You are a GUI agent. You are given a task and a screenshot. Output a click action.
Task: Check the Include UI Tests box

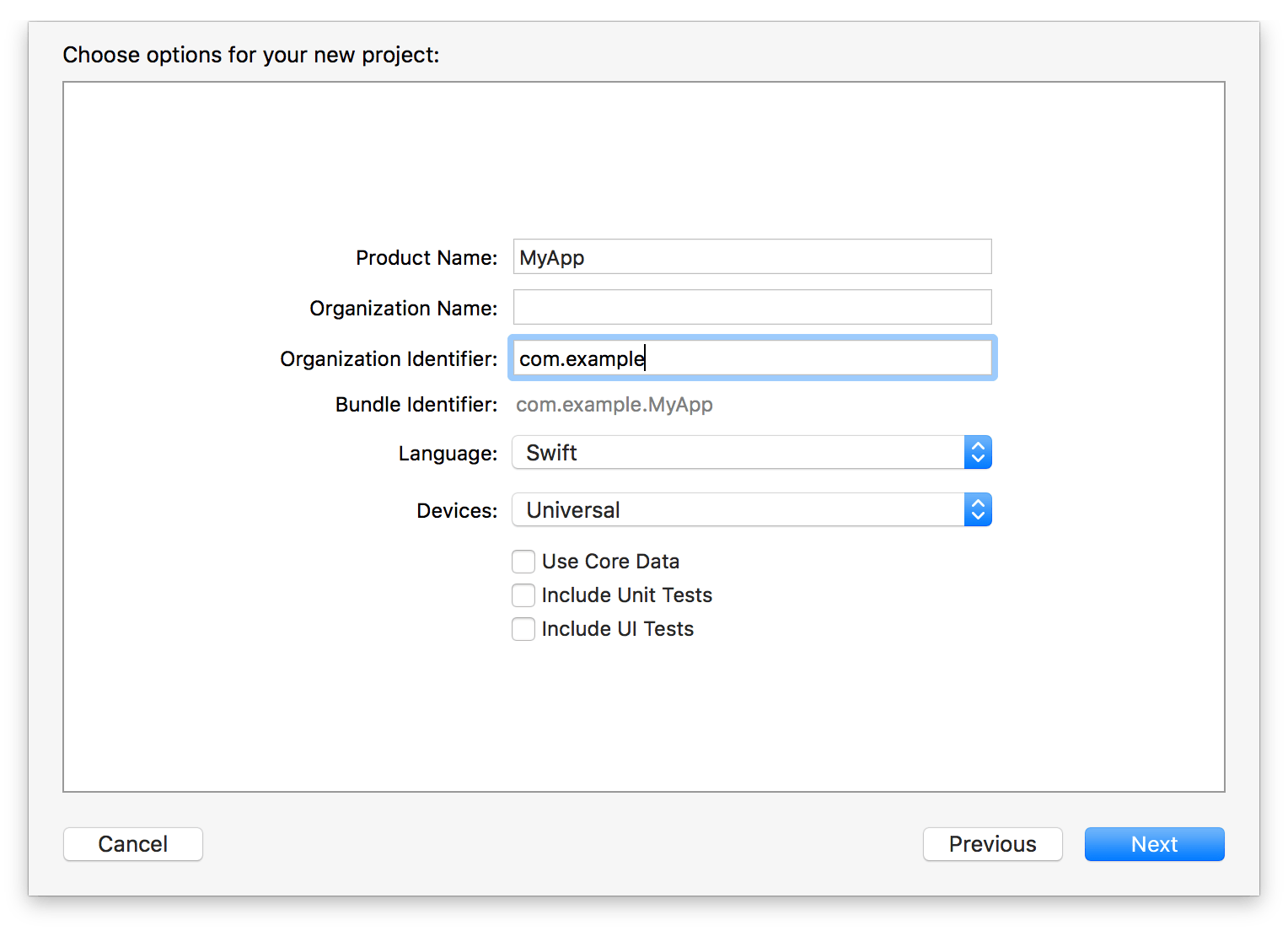click(x=523, y=629)
